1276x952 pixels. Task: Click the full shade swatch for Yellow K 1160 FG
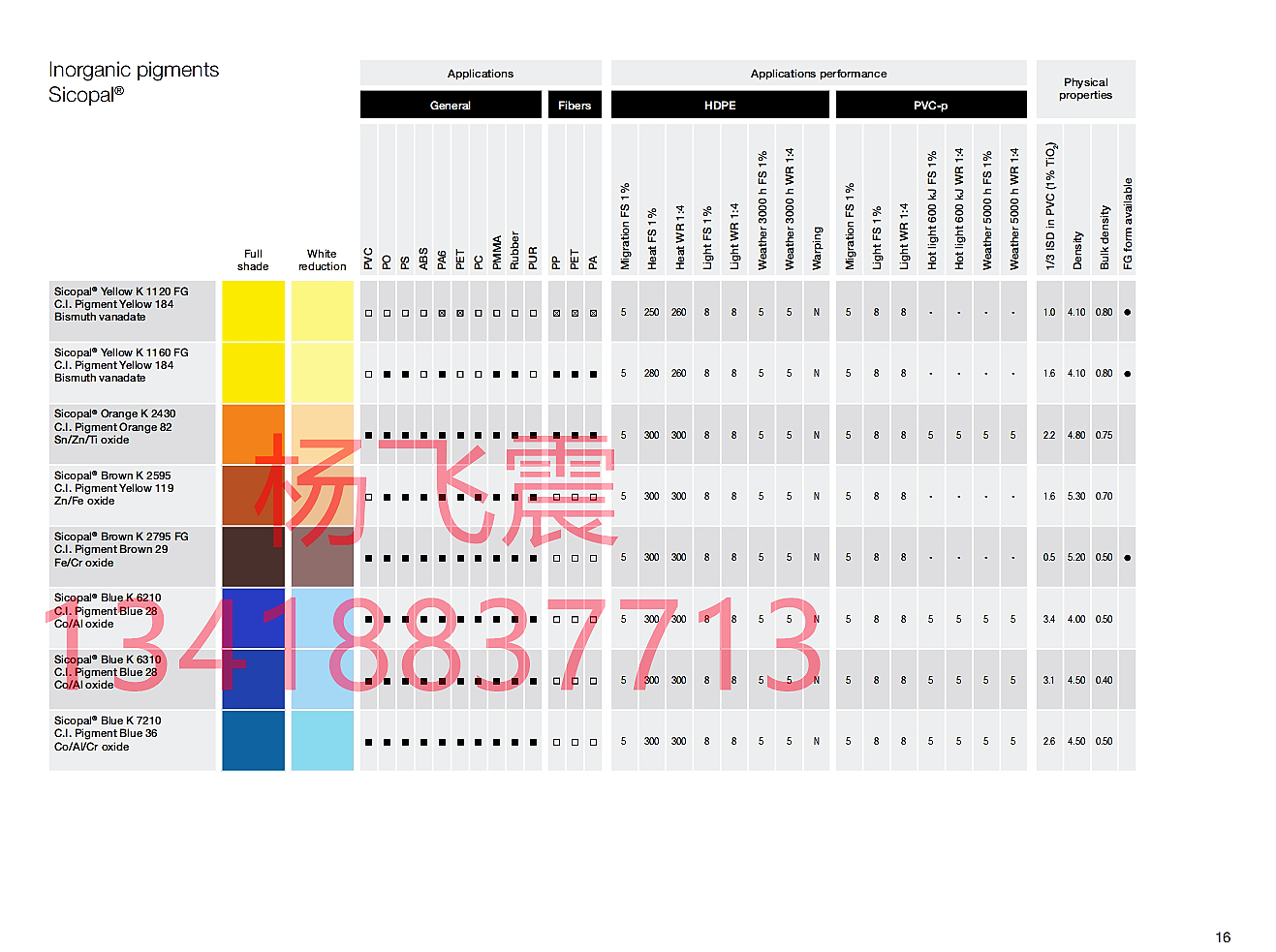[253, 373]
